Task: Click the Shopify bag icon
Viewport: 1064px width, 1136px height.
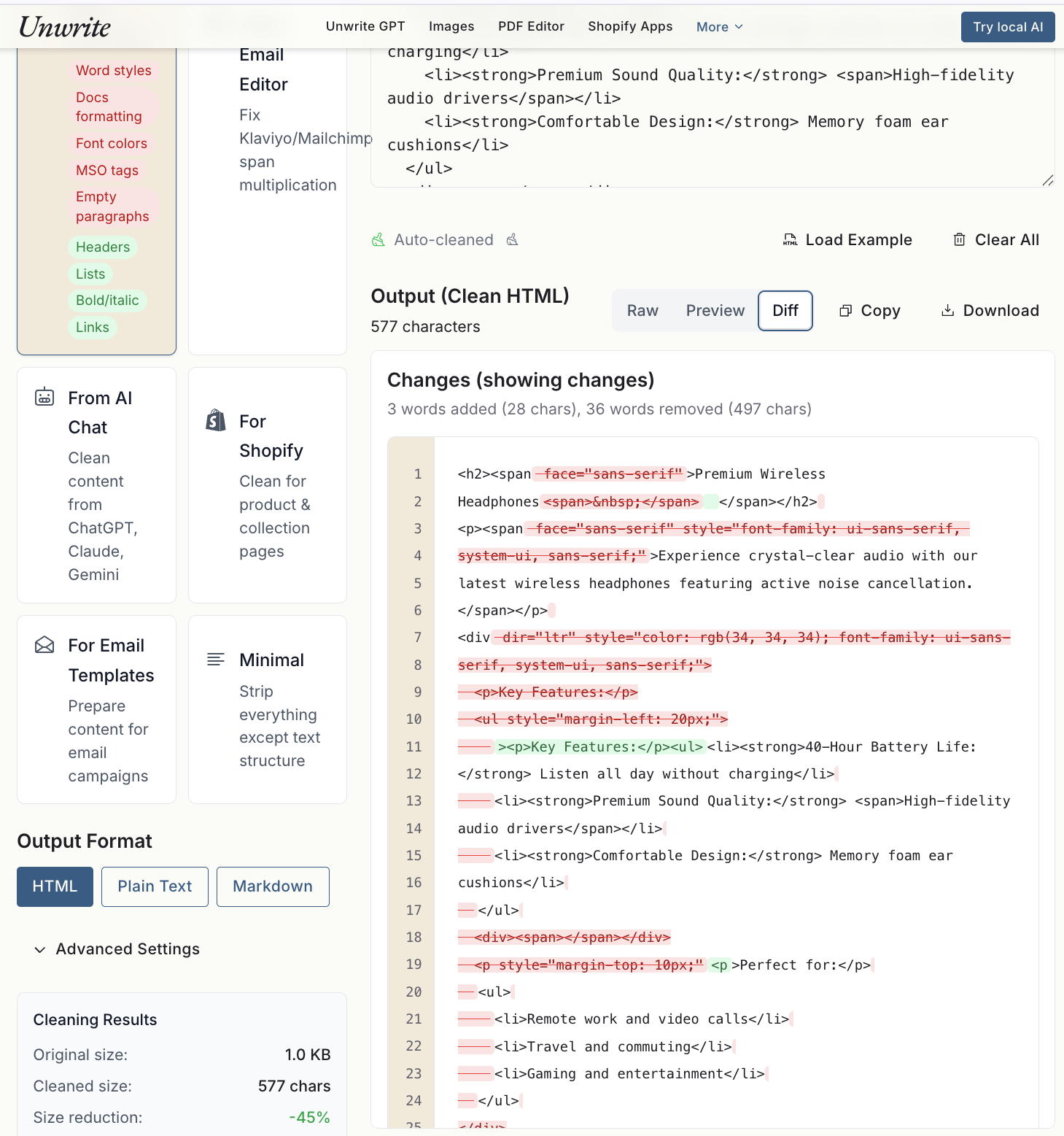Action: tap(216, 420)
